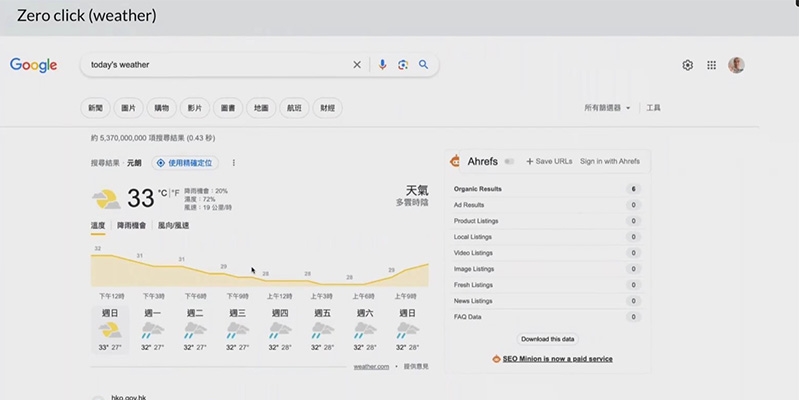This screenshot has height=400, width=800.
Task: Select the 週日 forecast day
Action: [x=110, y=330]
